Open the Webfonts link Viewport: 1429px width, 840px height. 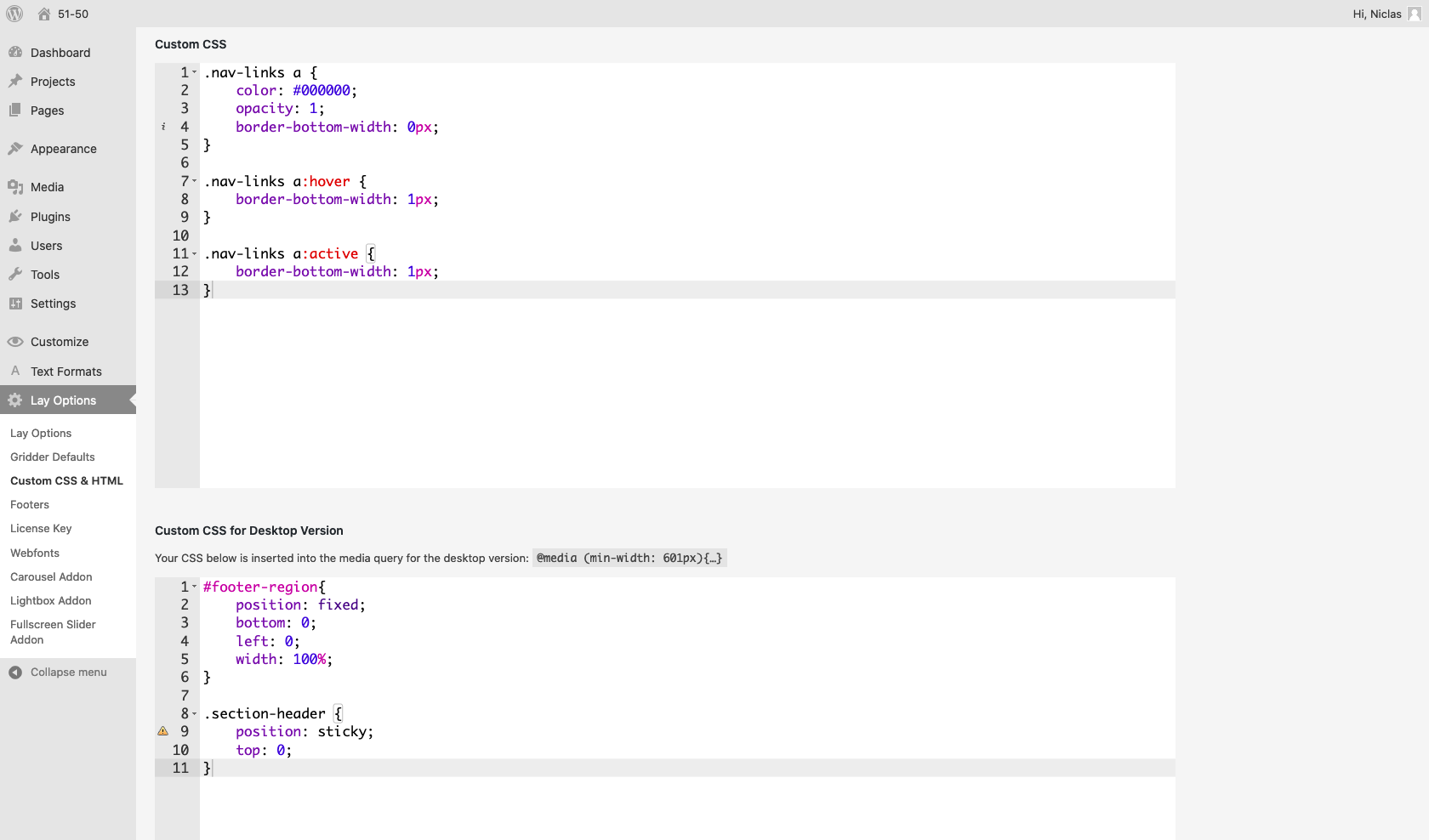(34, 553)
